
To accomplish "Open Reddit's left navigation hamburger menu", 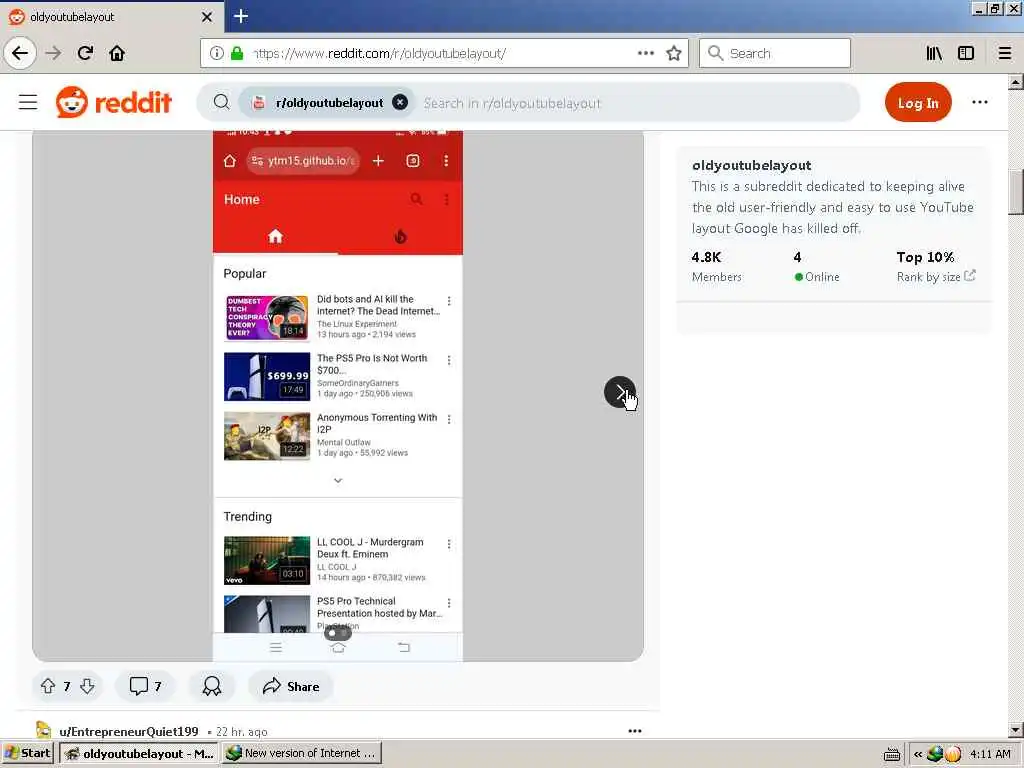I will pos(28,102).
